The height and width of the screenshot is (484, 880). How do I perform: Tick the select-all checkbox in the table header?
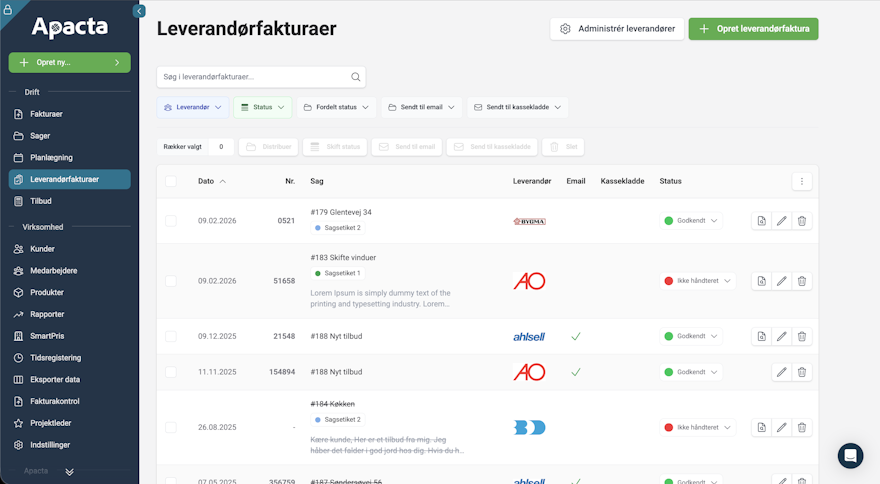tap(171, 181)
